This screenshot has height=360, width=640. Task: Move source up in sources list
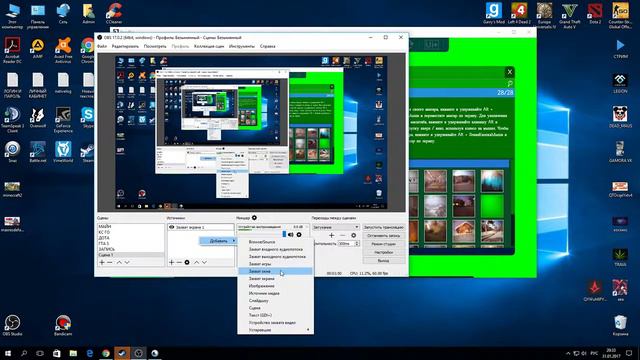coord(196,262)
